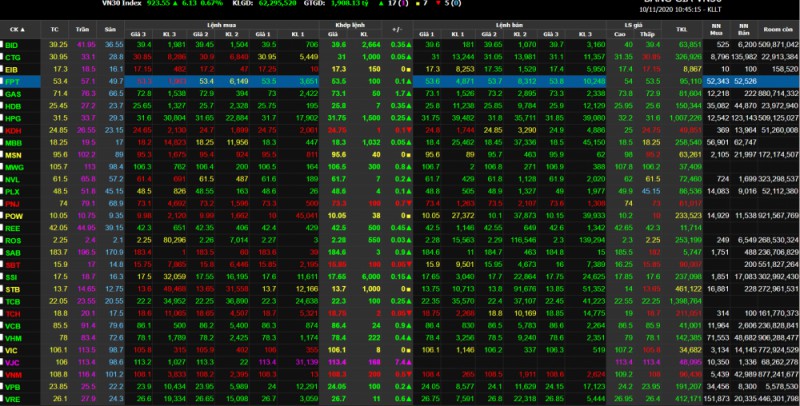Select the highlighted FPT row matched price
The width and height of the screenshot is (800, 406).
[341, 80]
